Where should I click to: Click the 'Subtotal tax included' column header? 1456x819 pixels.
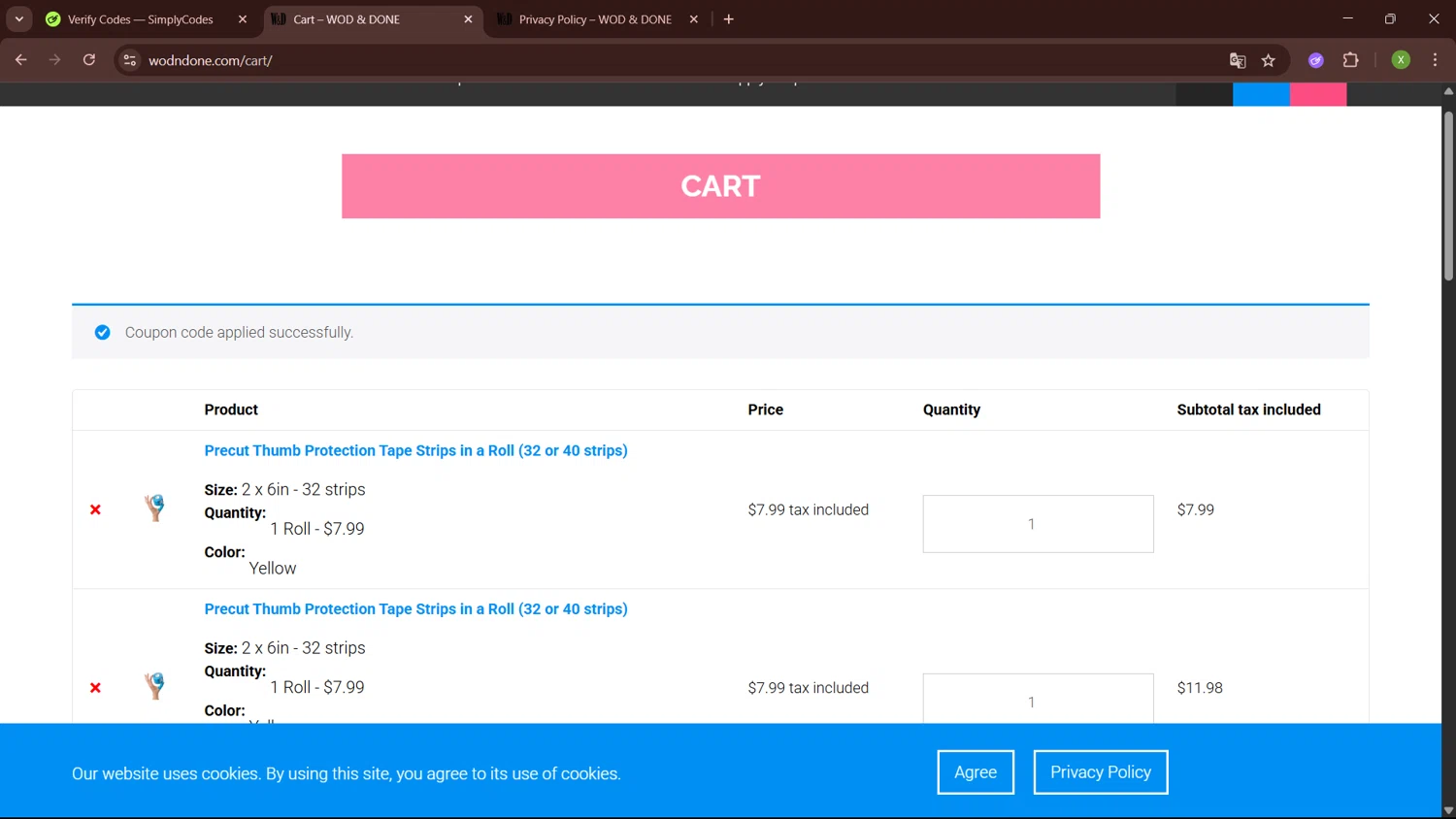[1248, 409]
